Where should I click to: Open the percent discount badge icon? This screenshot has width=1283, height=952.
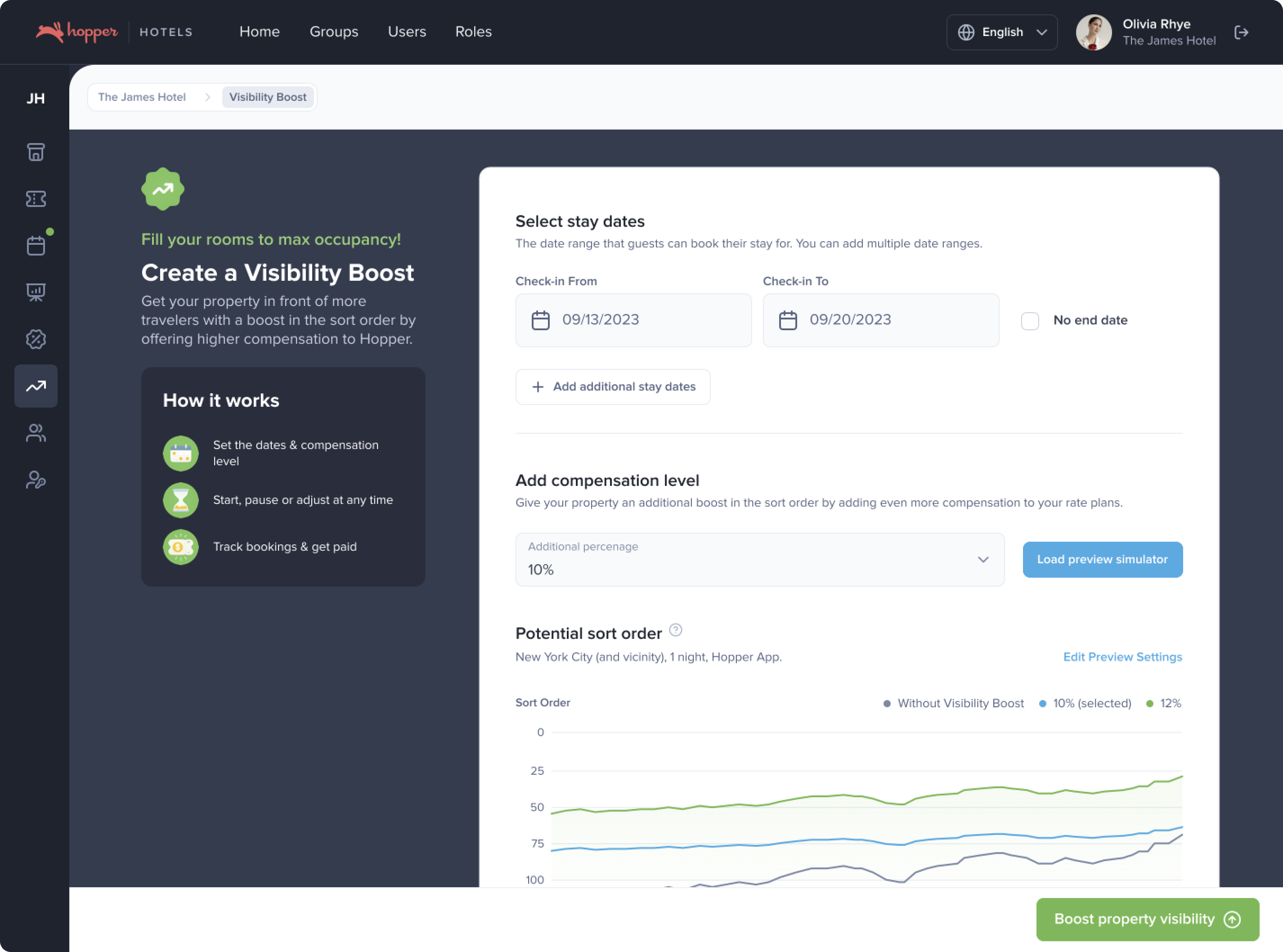(36, 339)
